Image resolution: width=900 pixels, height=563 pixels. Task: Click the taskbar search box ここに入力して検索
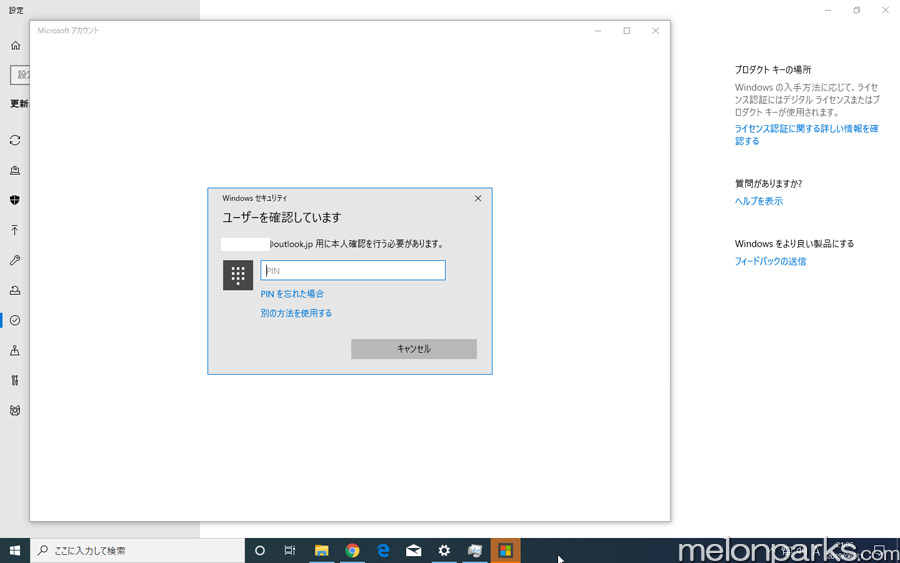(137, 550)
